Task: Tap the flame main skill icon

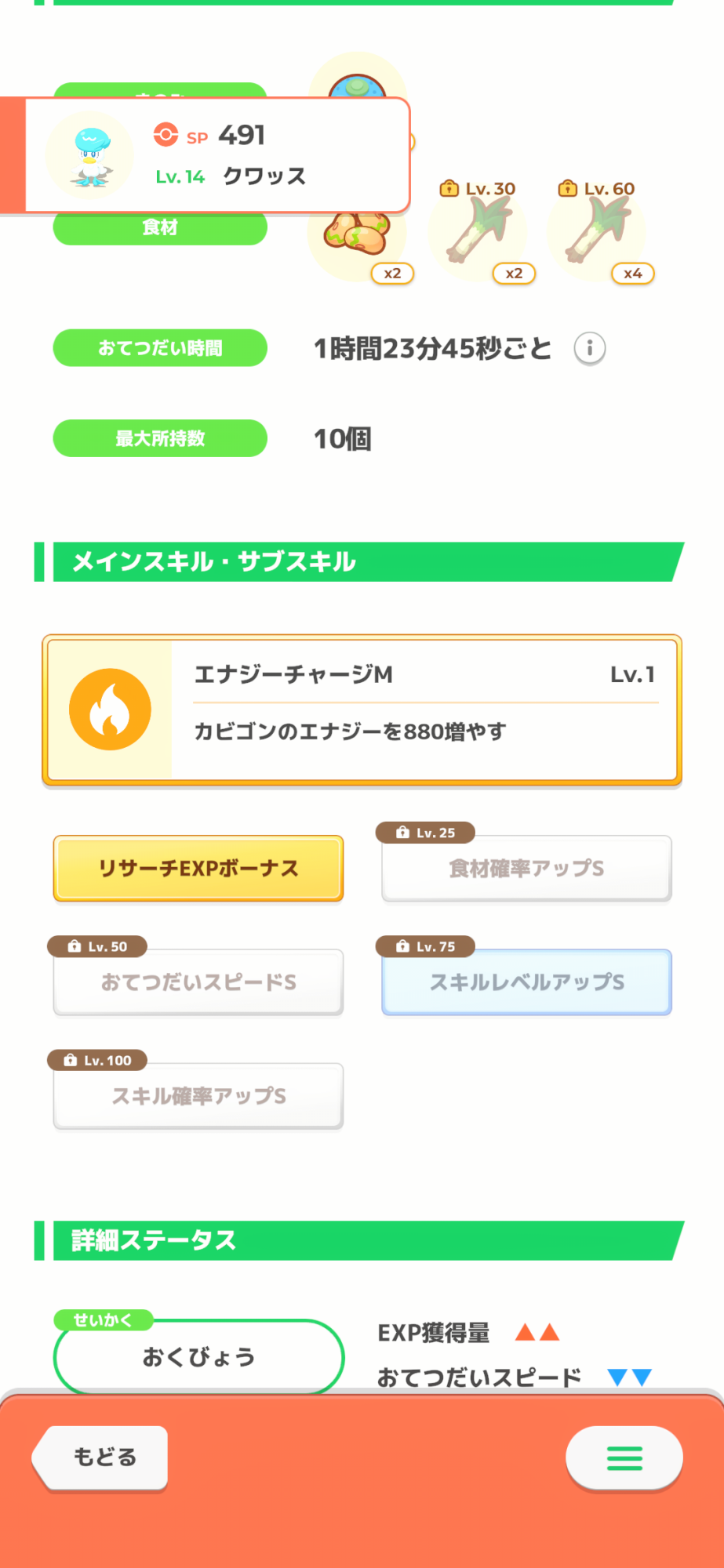Action: coord(110,710)
